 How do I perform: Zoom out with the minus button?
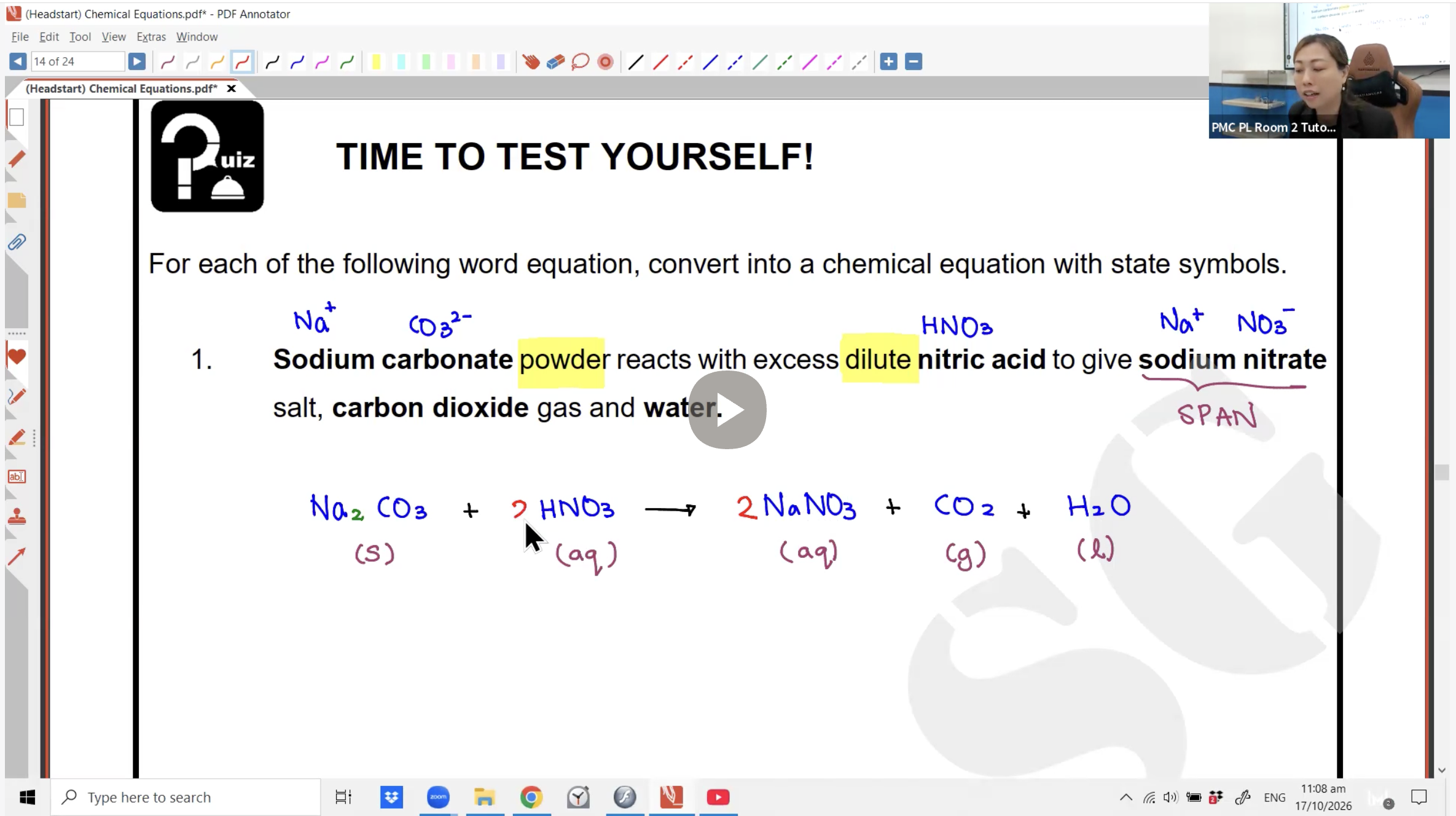point(914,61)
